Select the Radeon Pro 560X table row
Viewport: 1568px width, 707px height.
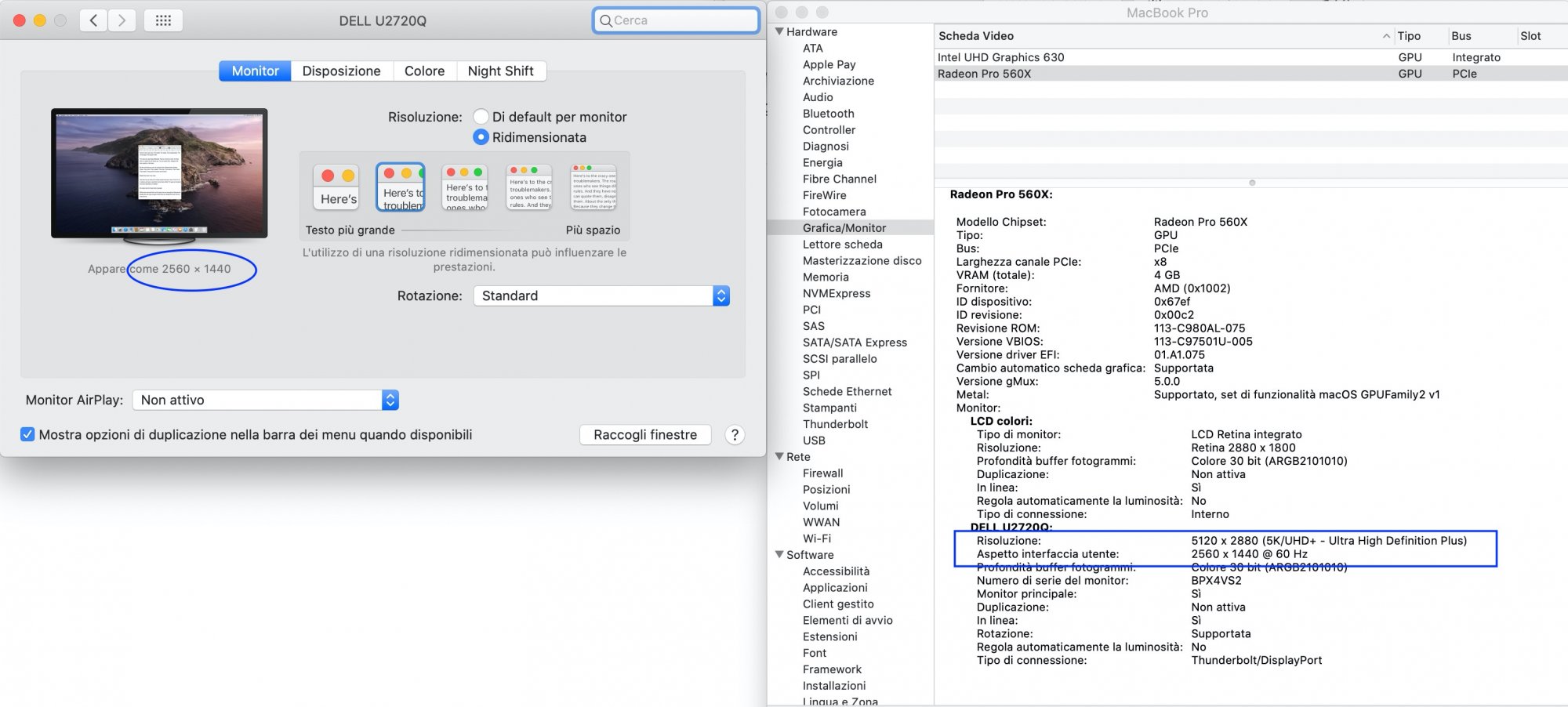(x=1250, y=74)
